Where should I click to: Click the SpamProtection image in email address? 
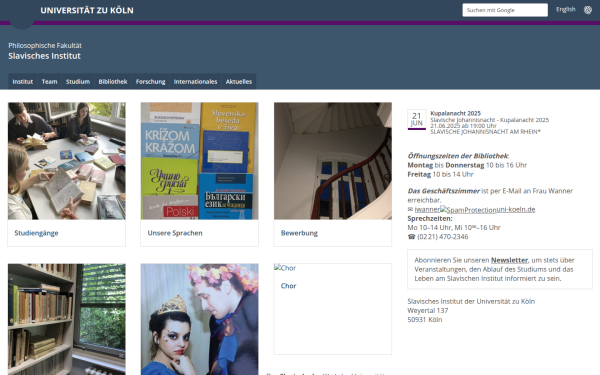point(468,210)
